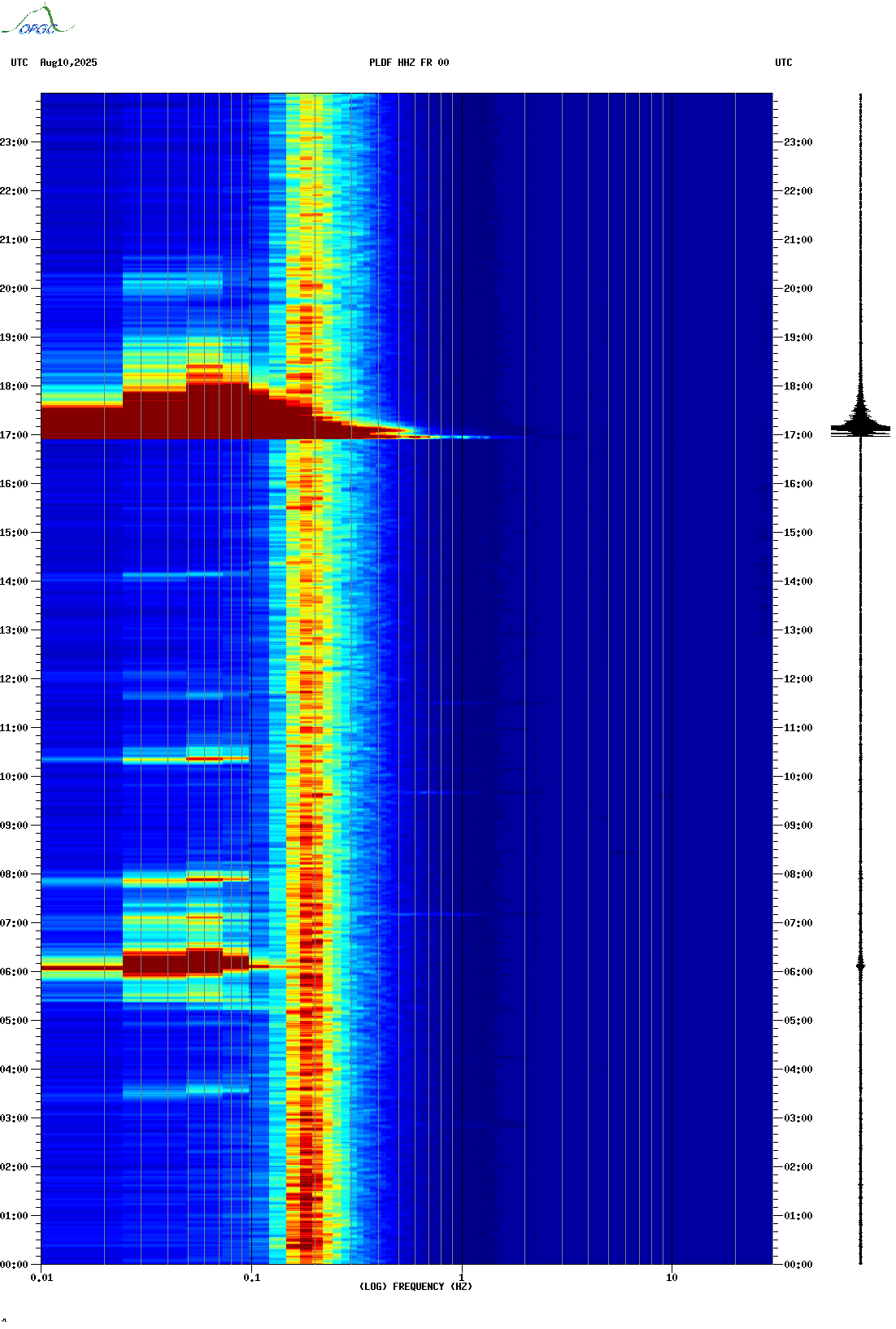The width and height of the screenshot is (896, 1329).
Task: Click the right axis 06:00 label
Action: pos(798,972)
